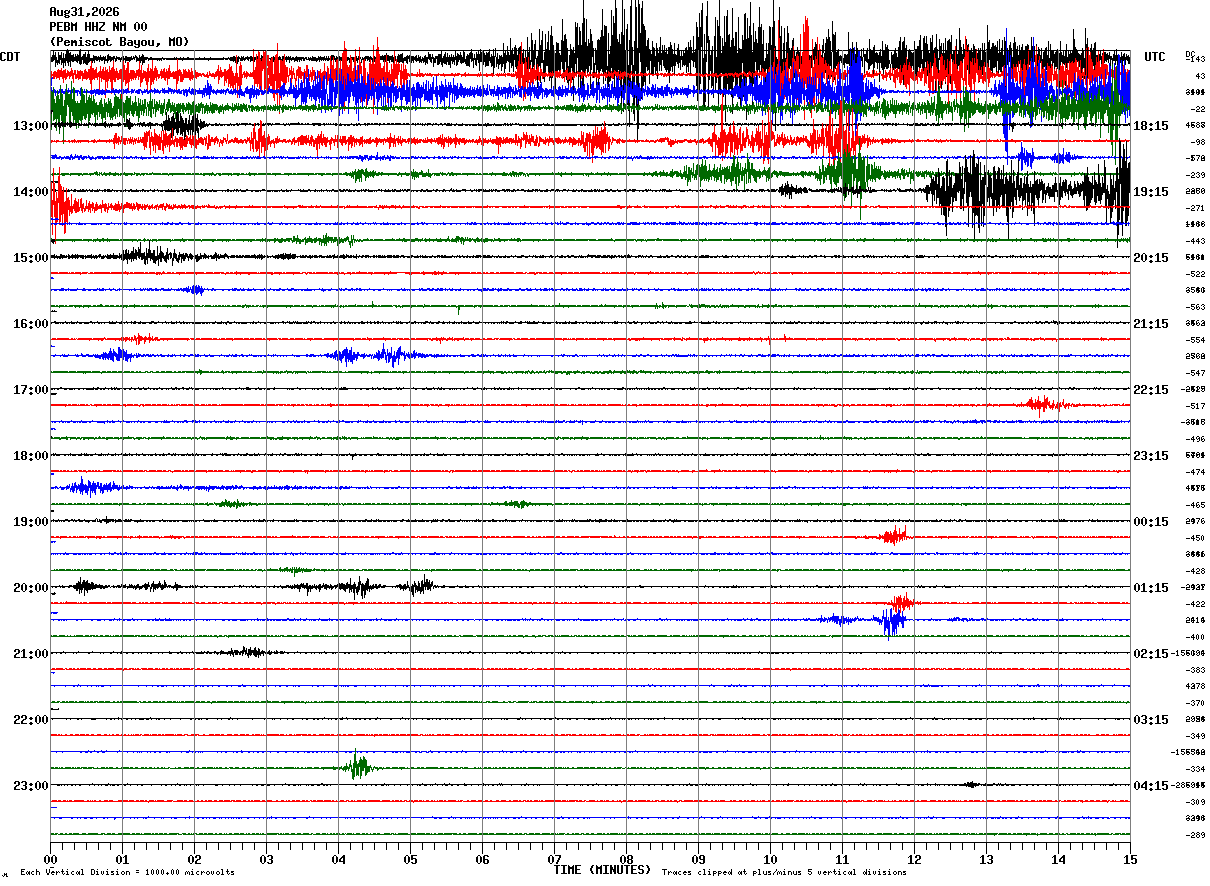This screenshot has width=1210, height=886.
Task: Click the 18:15 UTC time label
Action: pos(1151,125)
